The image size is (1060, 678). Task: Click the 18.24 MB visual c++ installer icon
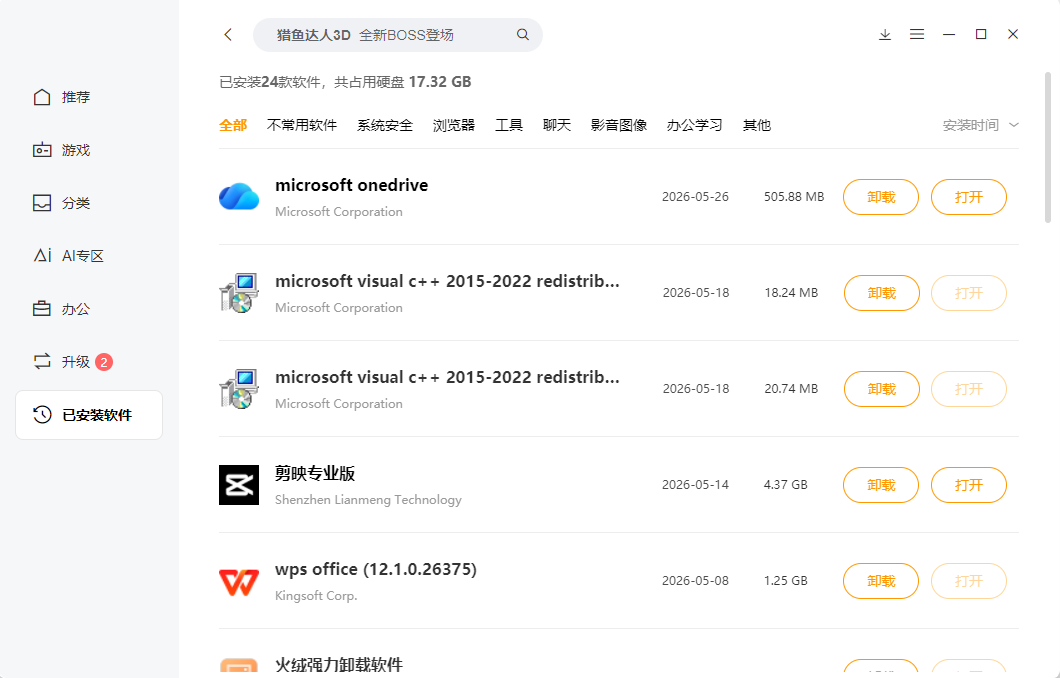239,293
